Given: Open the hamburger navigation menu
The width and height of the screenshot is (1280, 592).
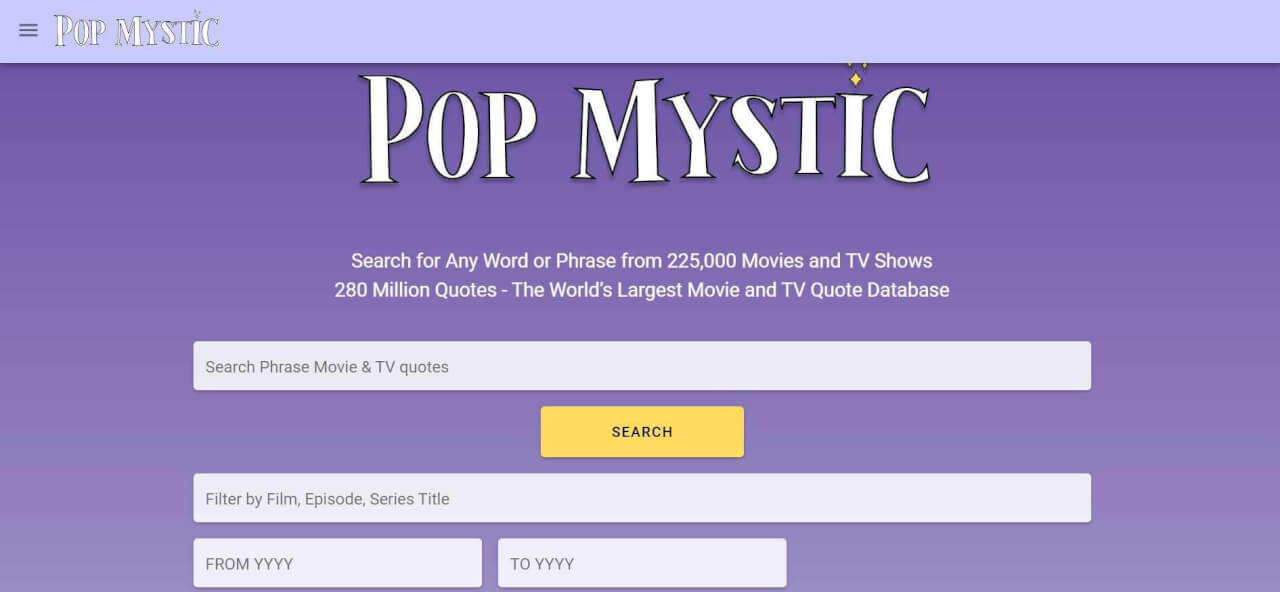Looking at the screenshot, I should point(28,30).
